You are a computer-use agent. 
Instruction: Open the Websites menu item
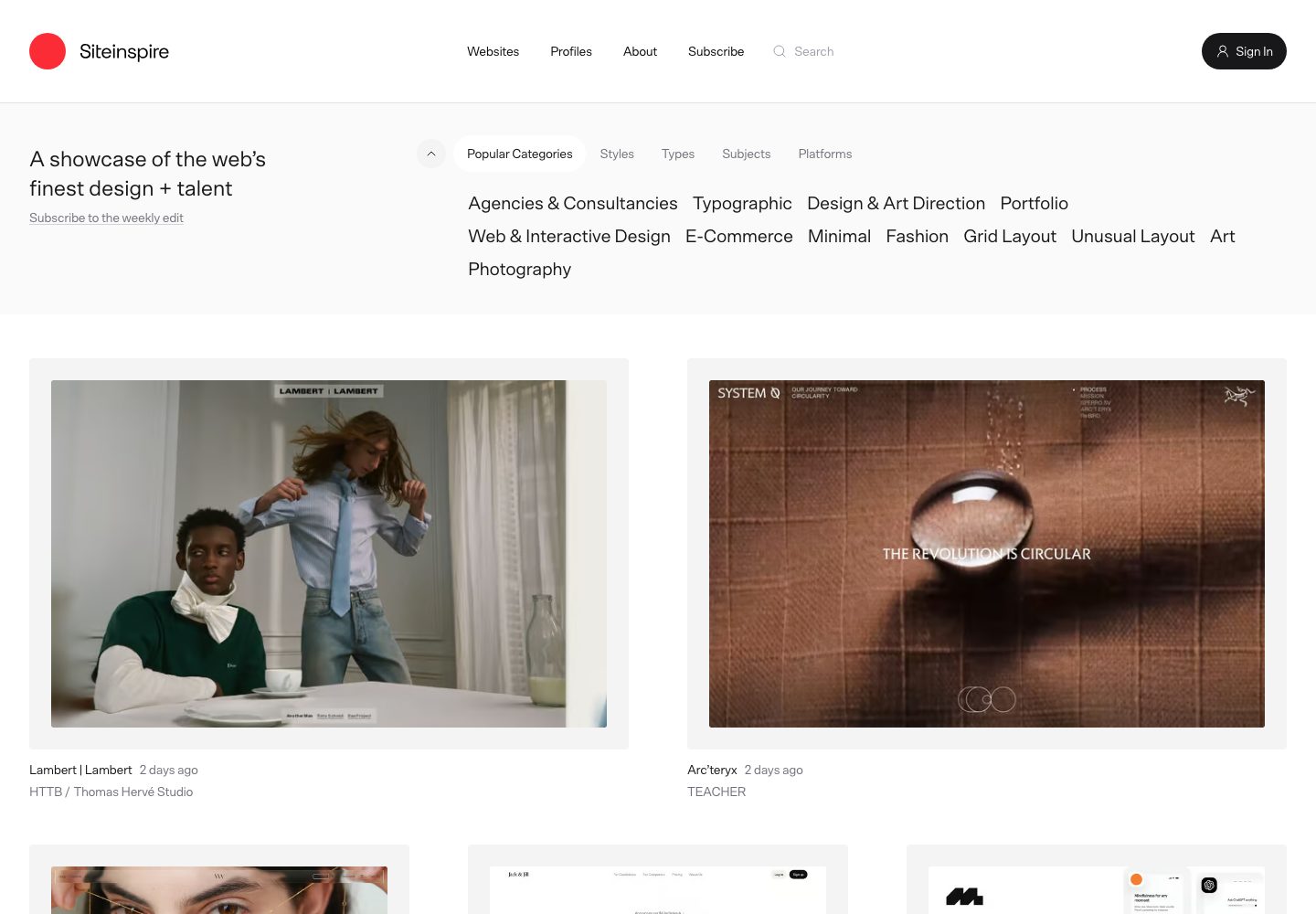(x=493, y=51)
